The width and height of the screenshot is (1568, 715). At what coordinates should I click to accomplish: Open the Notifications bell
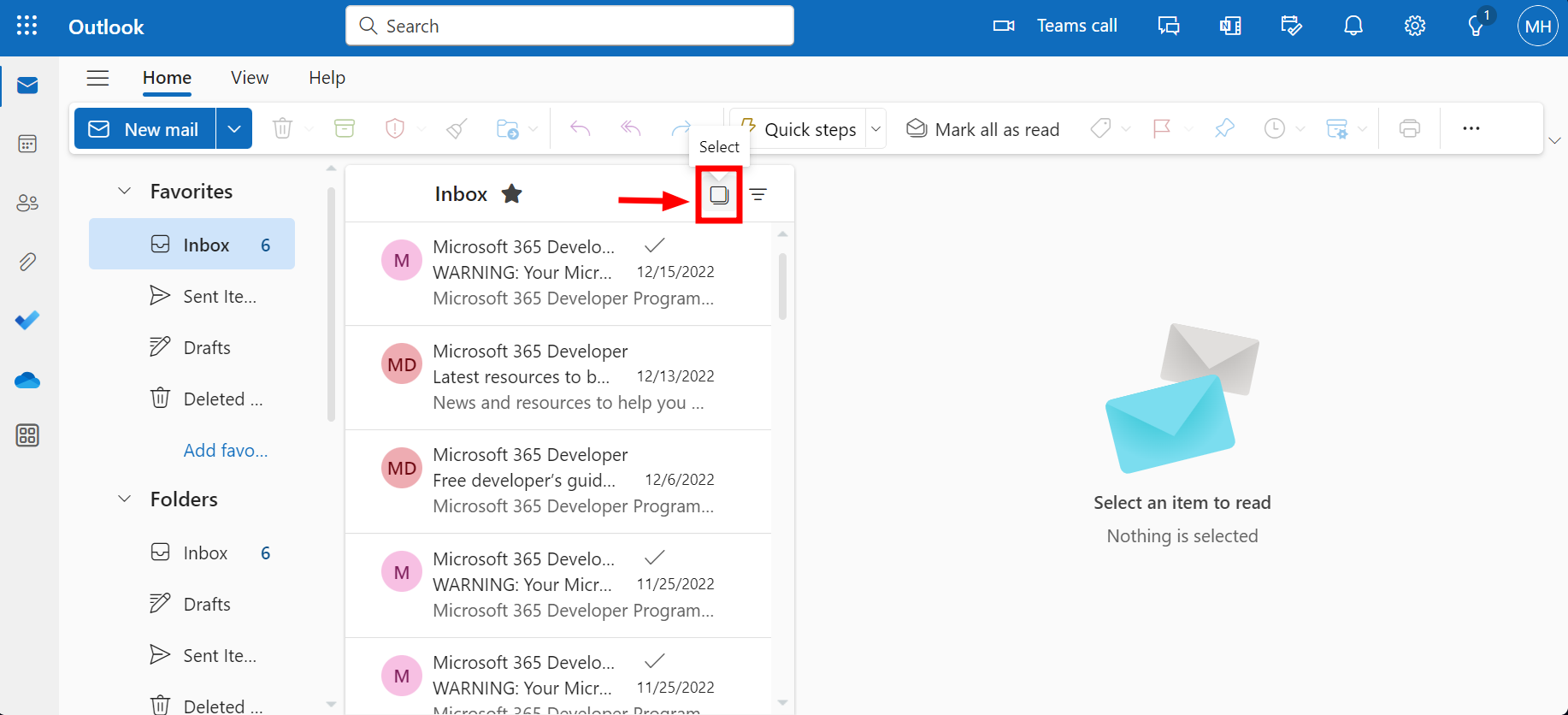[x=1353, y=26]
